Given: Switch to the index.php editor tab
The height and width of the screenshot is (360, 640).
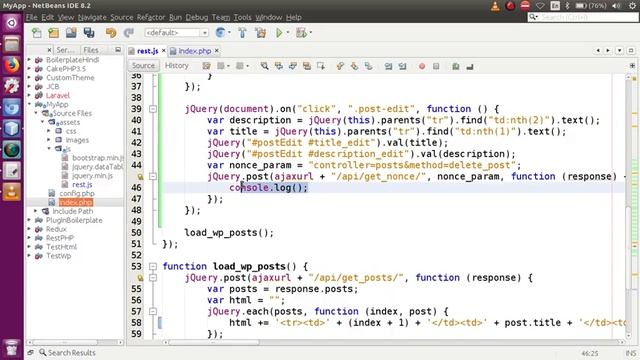Looking at the screenshot, I should [x=194, y=51].
